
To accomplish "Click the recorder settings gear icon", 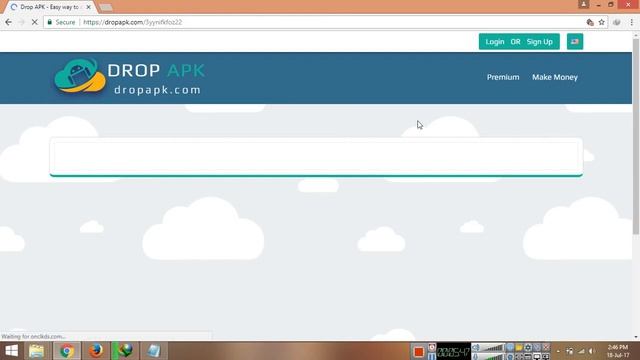I will pyautogui.click(x=528, y=348).
